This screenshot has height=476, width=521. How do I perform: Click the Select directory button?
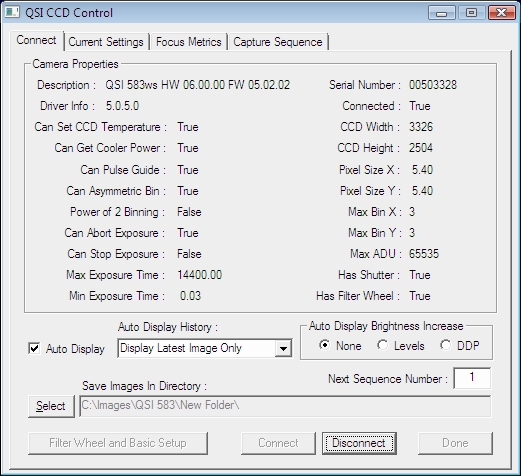51,406
